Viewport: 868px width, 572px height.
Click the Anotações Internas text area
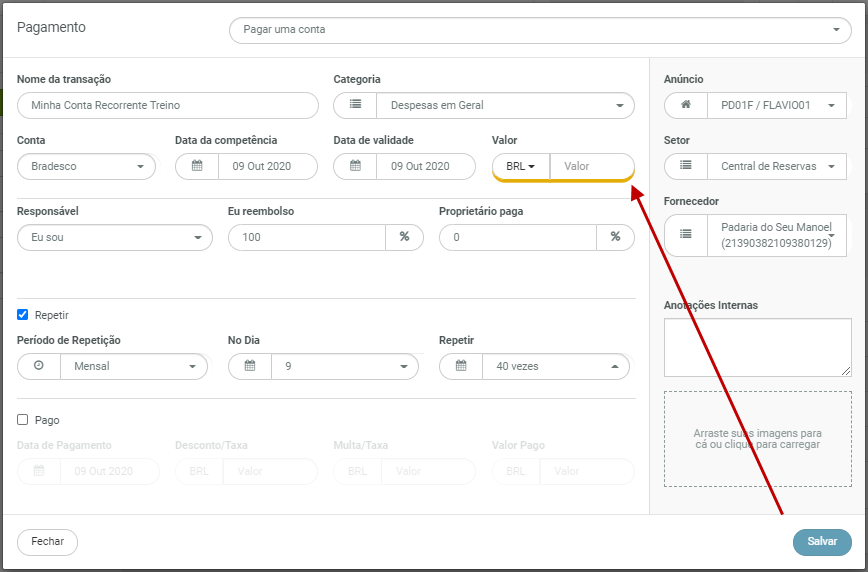(x=757, y=347)
